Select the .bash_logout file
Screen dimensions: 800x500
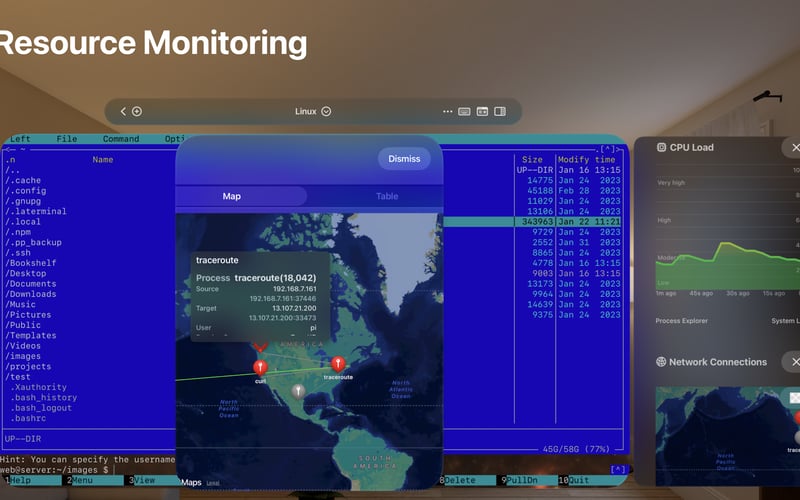click(x=41, y=408)
